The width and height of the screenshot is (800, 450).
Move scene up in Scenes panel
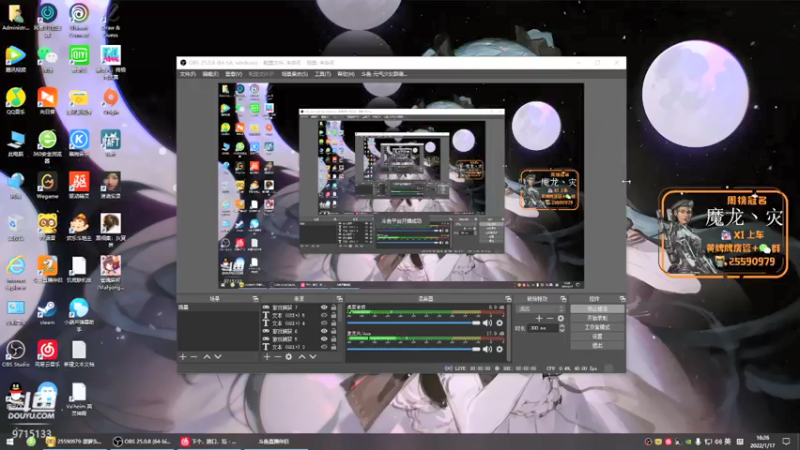point(207,357)
